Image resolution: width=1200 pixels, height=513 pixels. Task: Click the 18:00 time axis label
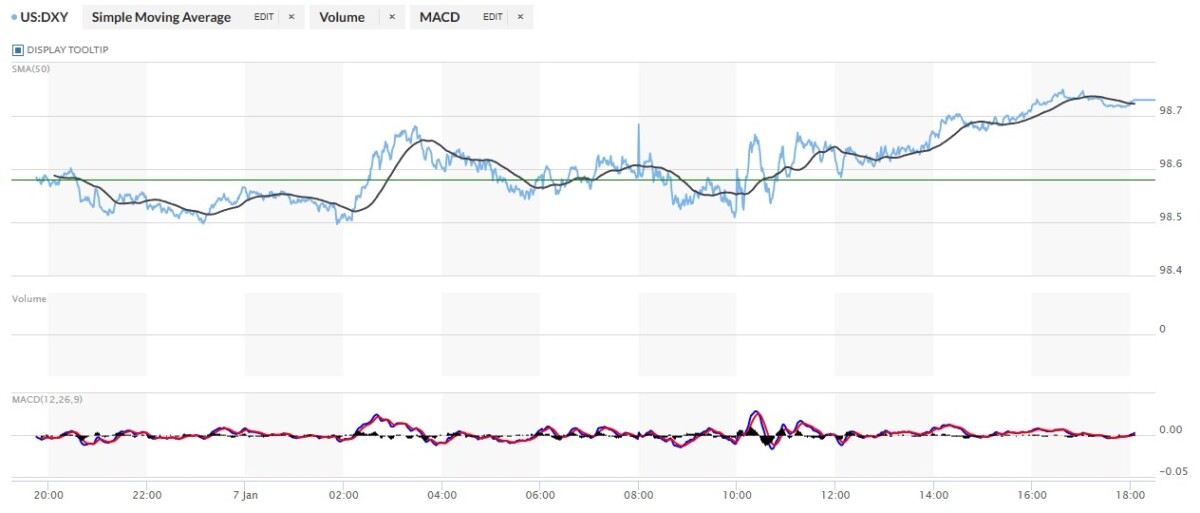click(1130, 494)
